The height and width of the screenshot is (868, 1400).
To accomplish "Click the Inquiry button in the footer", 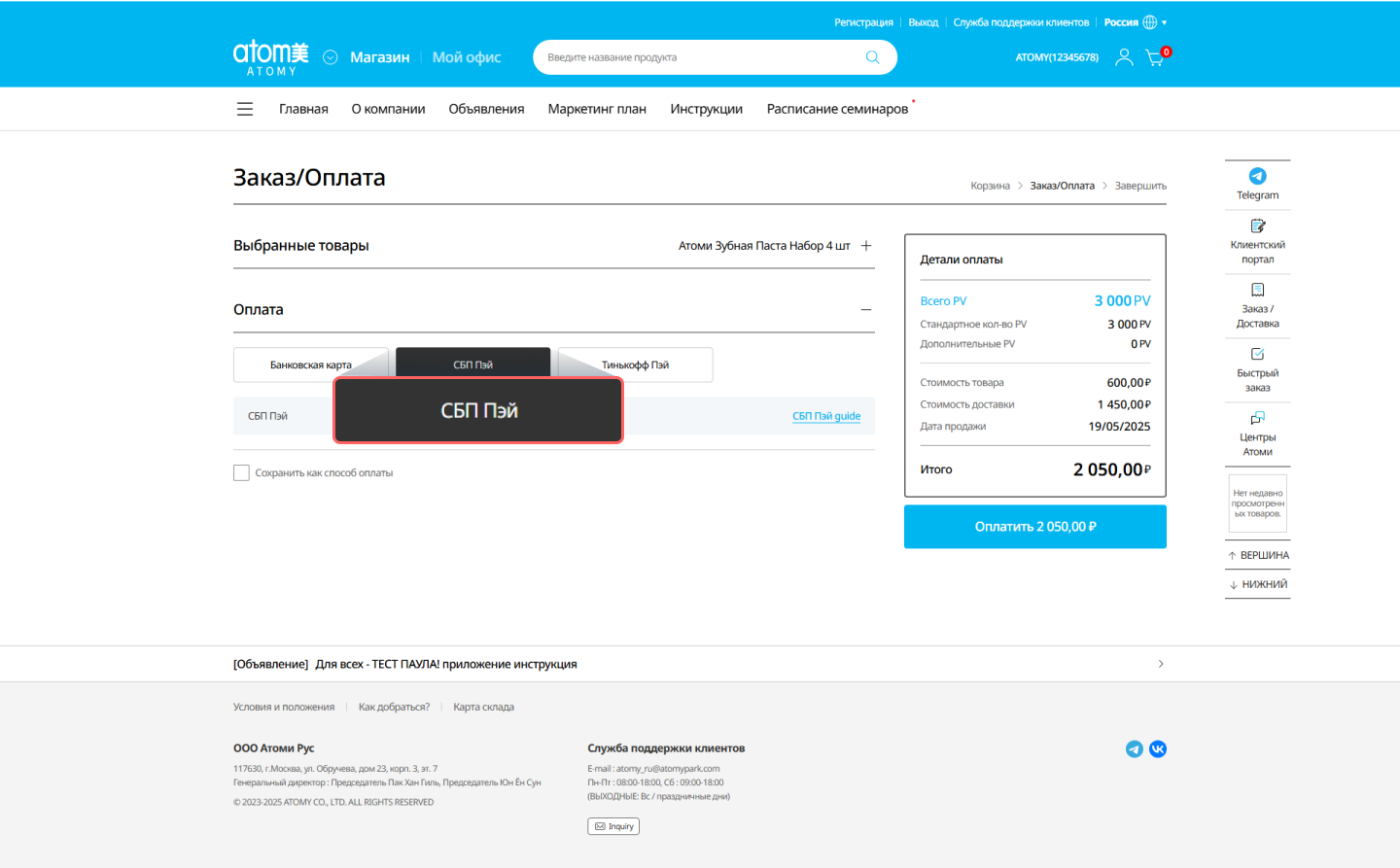I will click(613, 826).
